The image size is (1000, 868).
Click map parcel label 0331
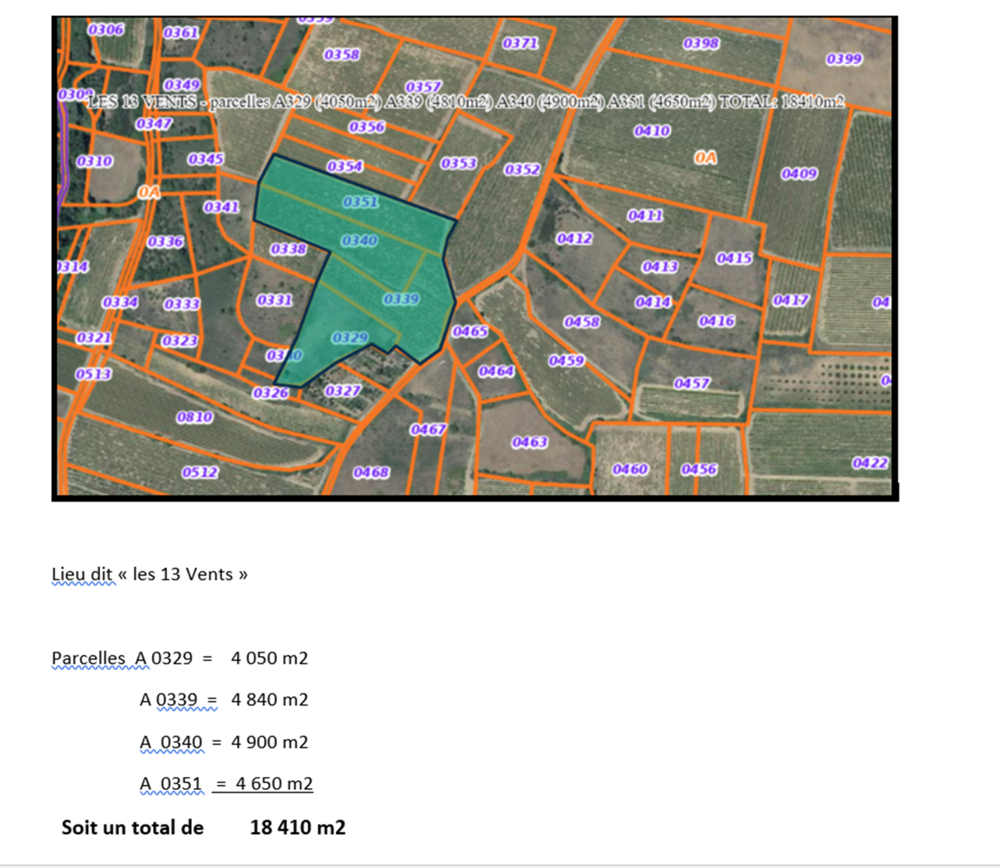click(275, 300)
